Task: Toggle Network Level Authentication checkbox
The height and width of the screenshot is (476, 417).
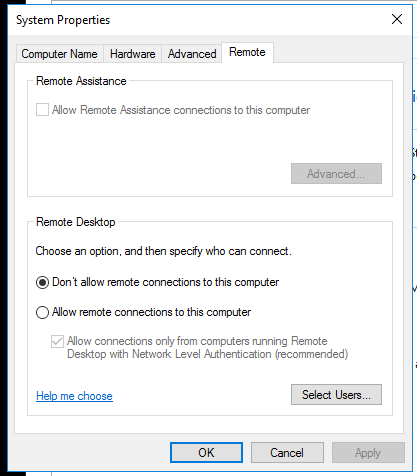Action: (57, 341)
